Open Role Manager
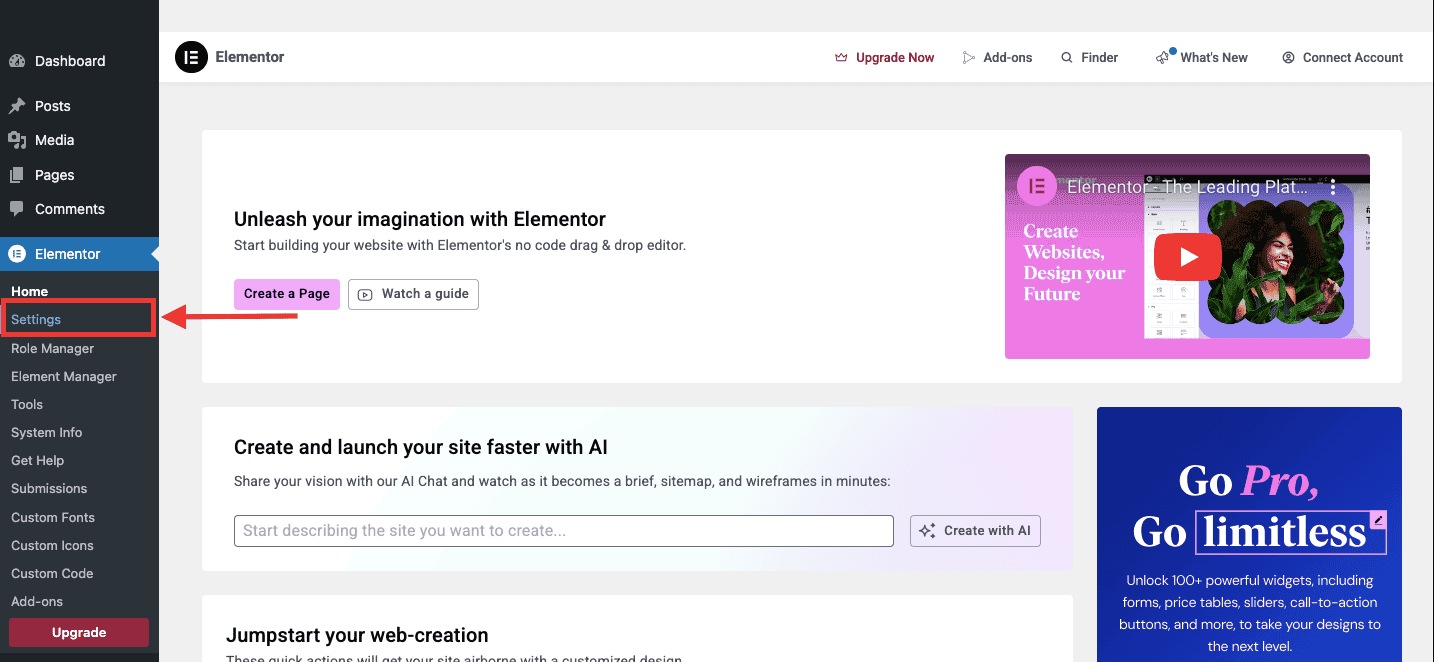1434x662 pixels. [52, 348]
